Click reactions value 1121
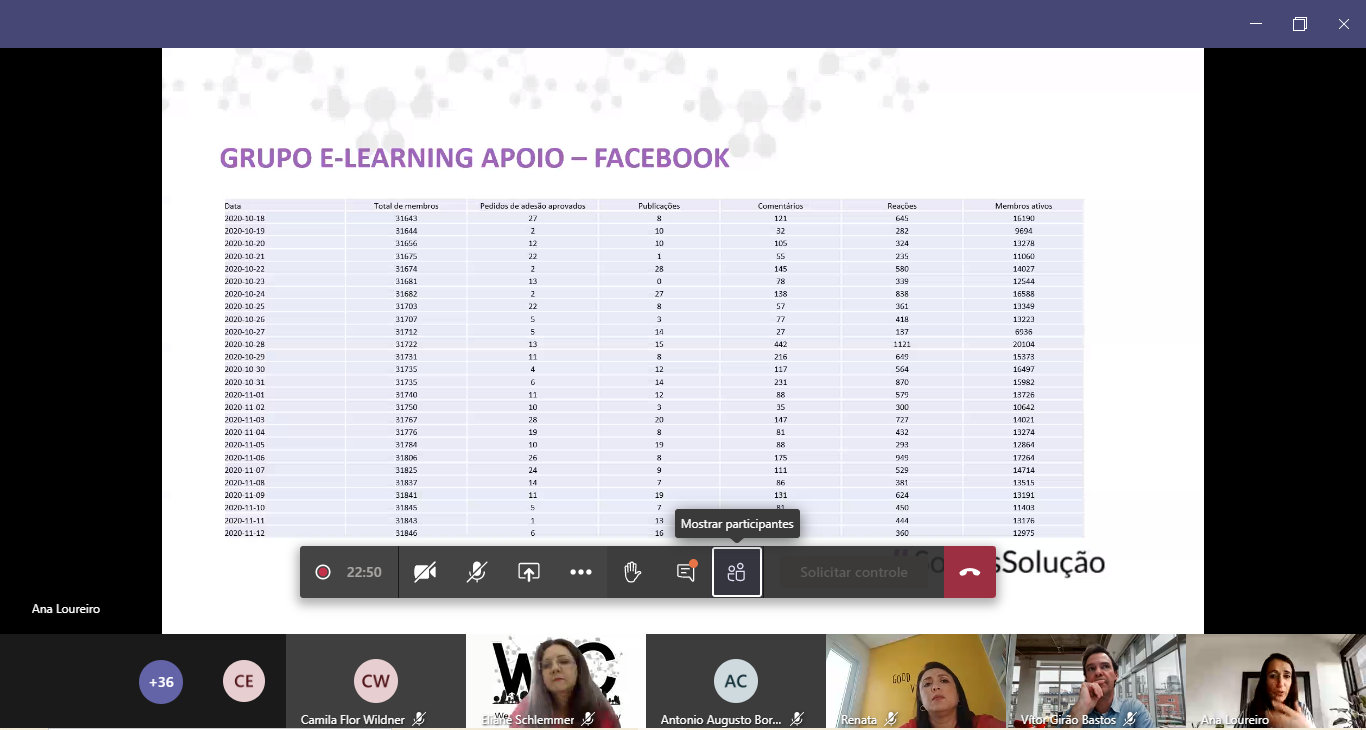Screen dimensions: 1366x730 tap(902, 344)
